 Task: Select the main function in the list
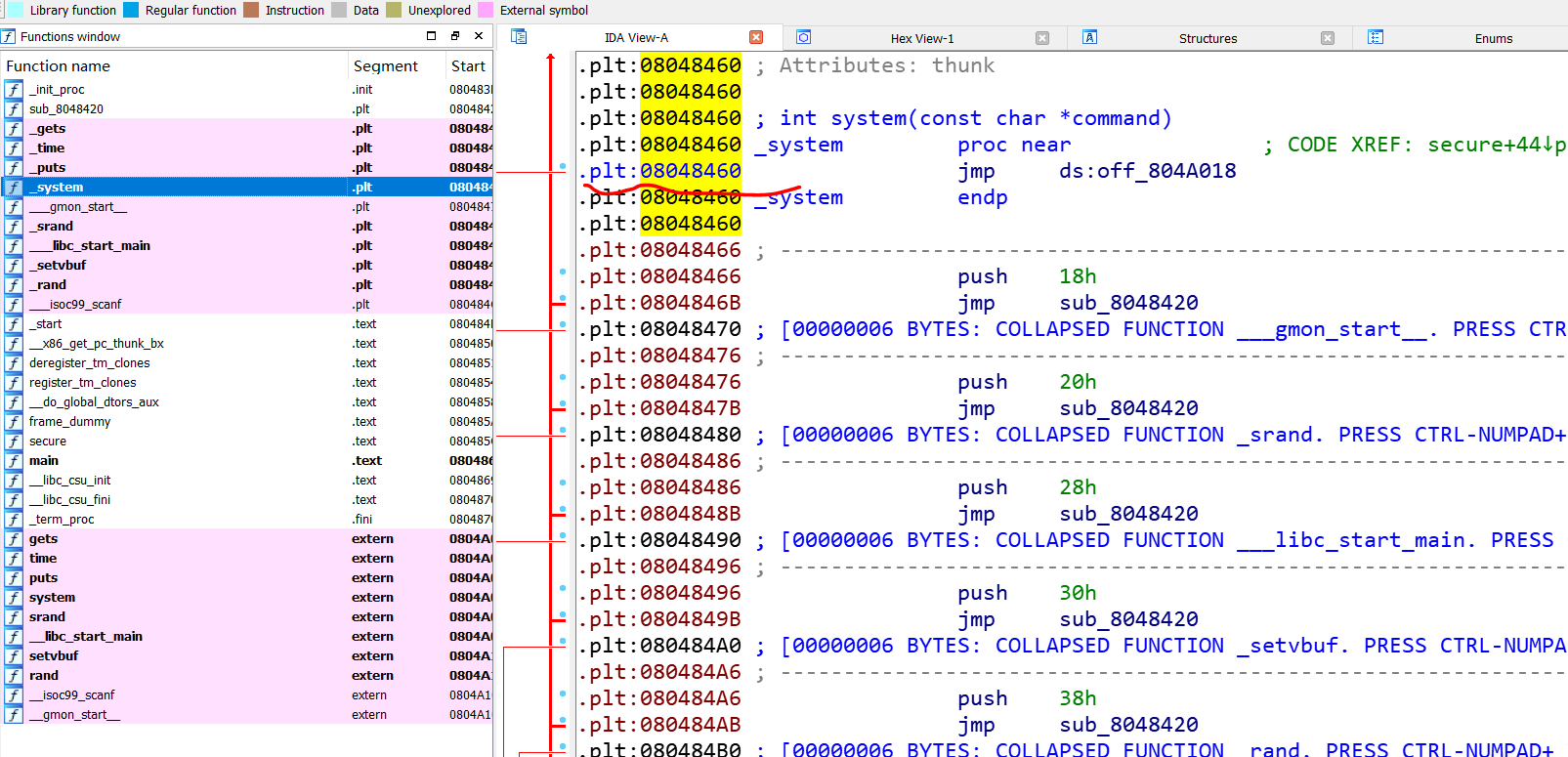click(x=44, y=461)
